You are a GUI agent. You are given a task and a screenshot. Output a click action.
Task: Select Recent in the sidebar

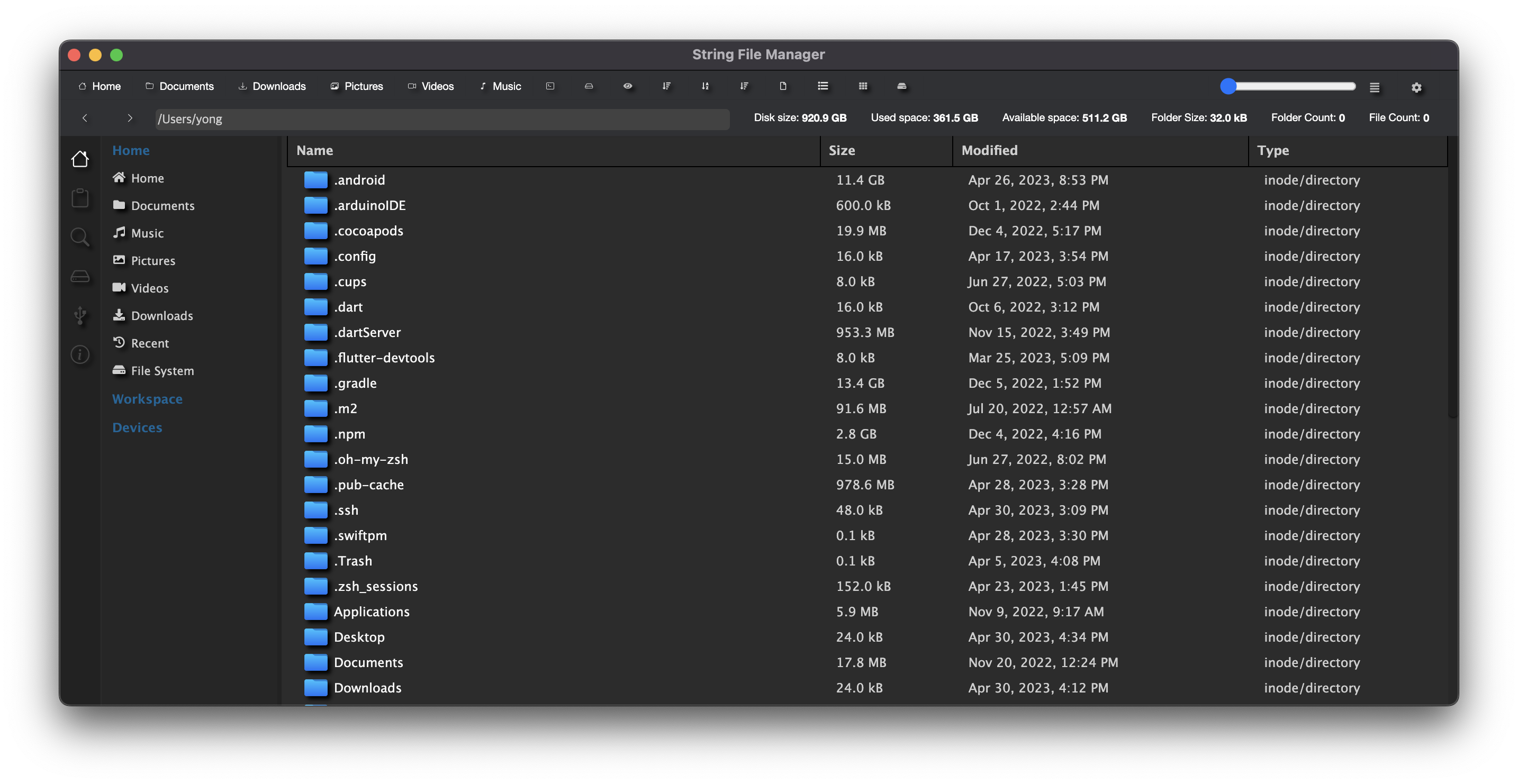149,343
